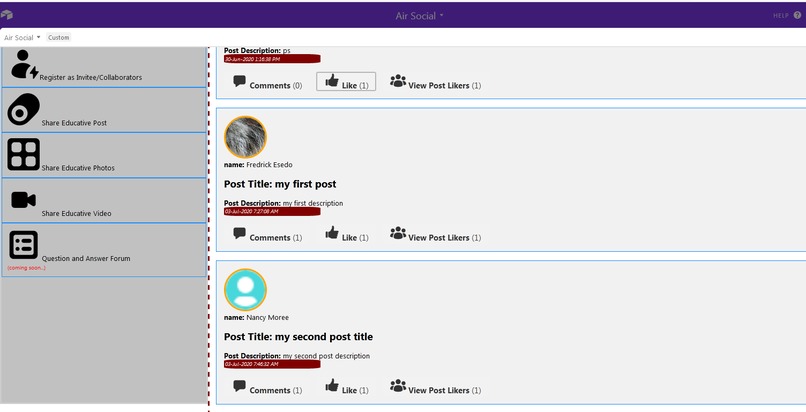View Post Likers label on 'my second post title'

pos(445,390)
